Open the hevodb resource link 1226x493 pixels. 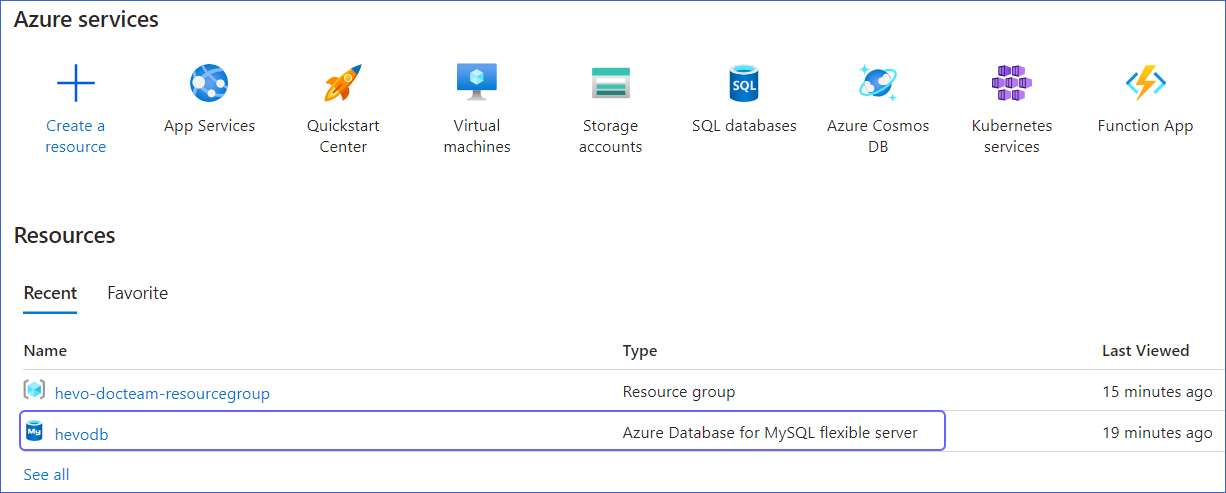[x=81, y=433]
